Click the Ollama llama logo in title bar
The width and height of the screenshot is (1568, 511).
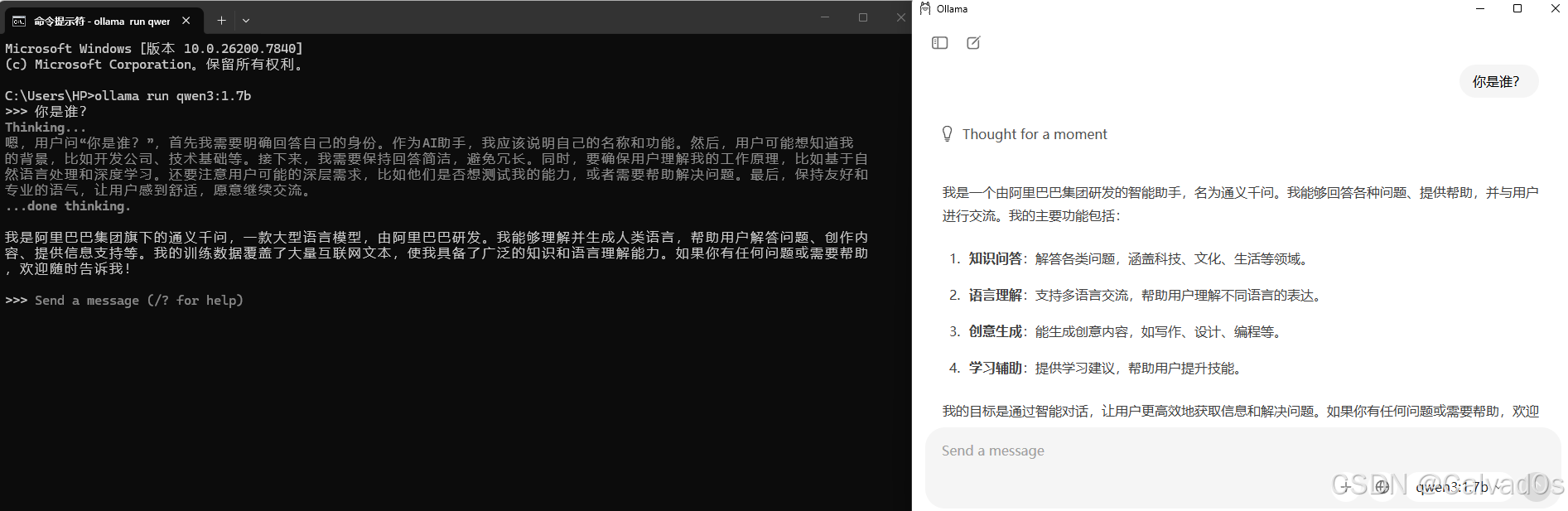pyautogui.click(x=925, y=8)
